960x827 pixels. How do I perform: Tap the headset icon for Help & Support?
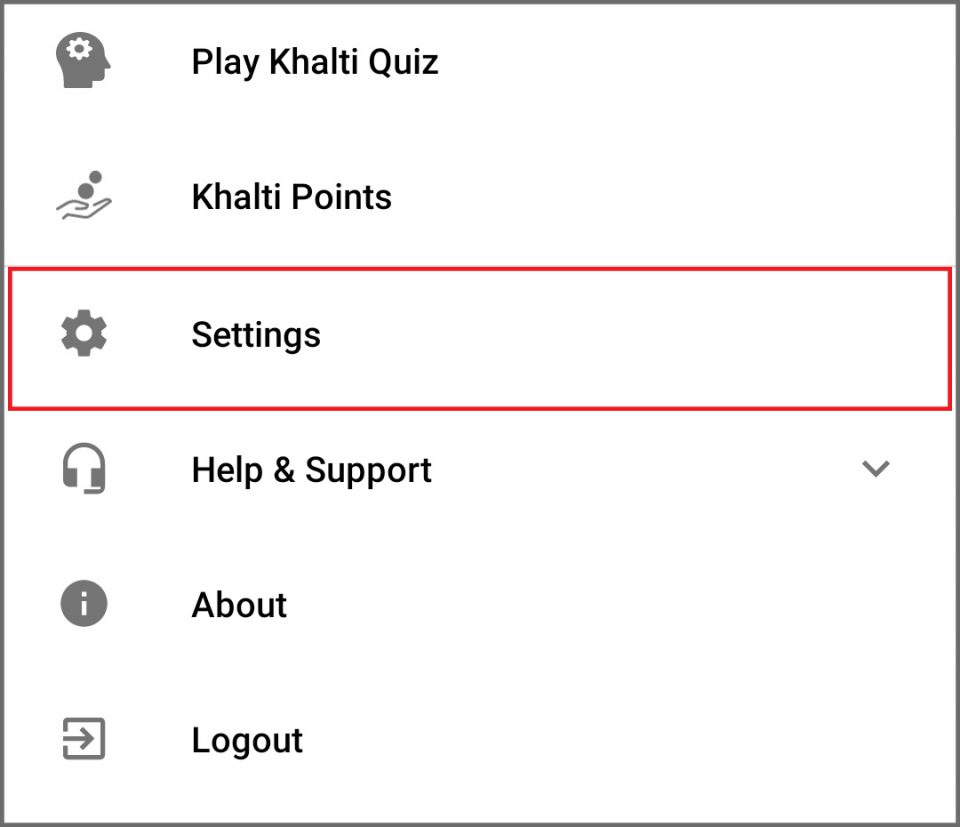(83, 469)
